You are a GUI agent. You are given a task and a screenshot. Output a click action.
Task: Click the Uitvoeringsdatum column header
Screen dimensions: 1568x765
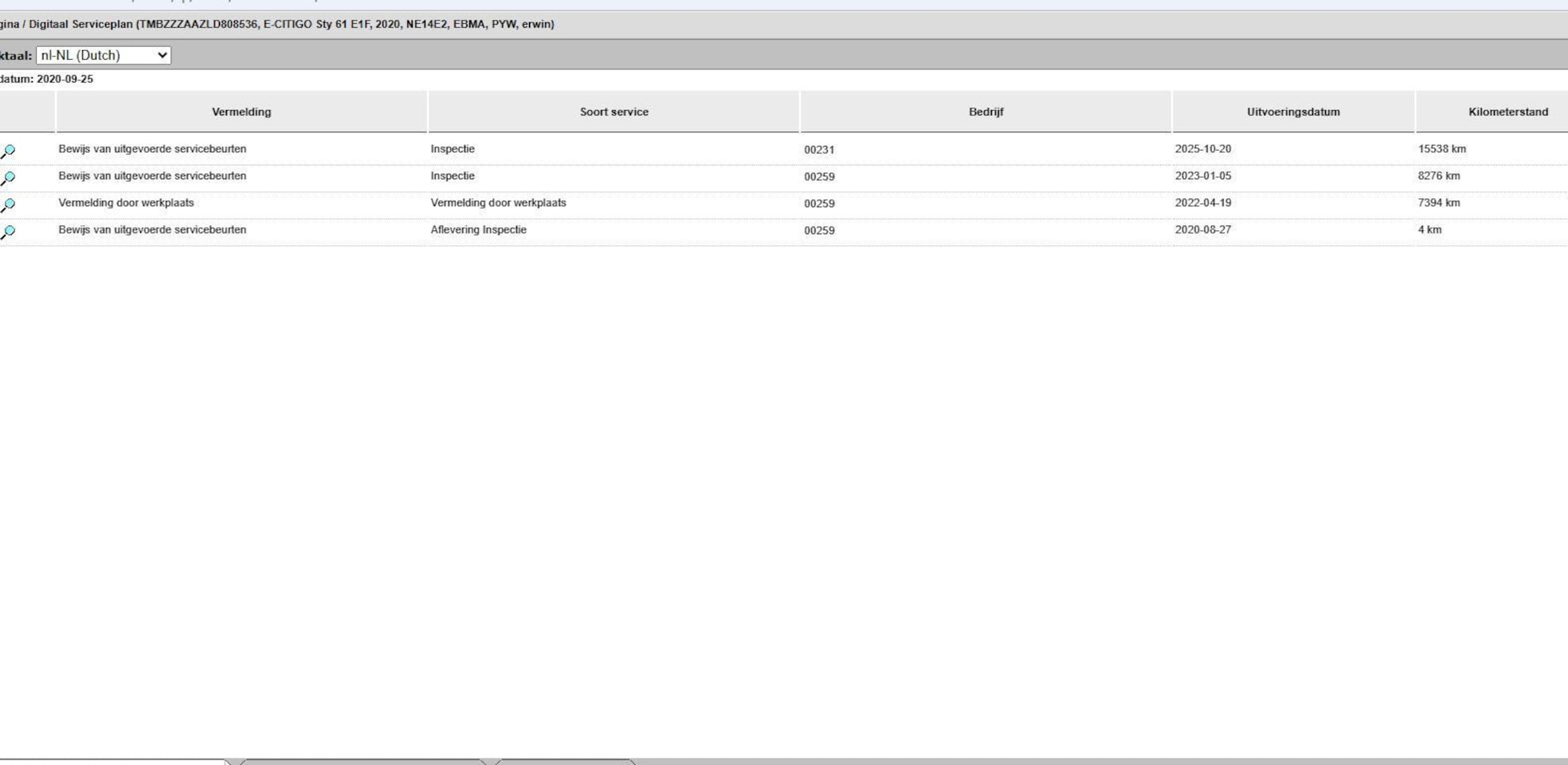[x=1293, y=112]
